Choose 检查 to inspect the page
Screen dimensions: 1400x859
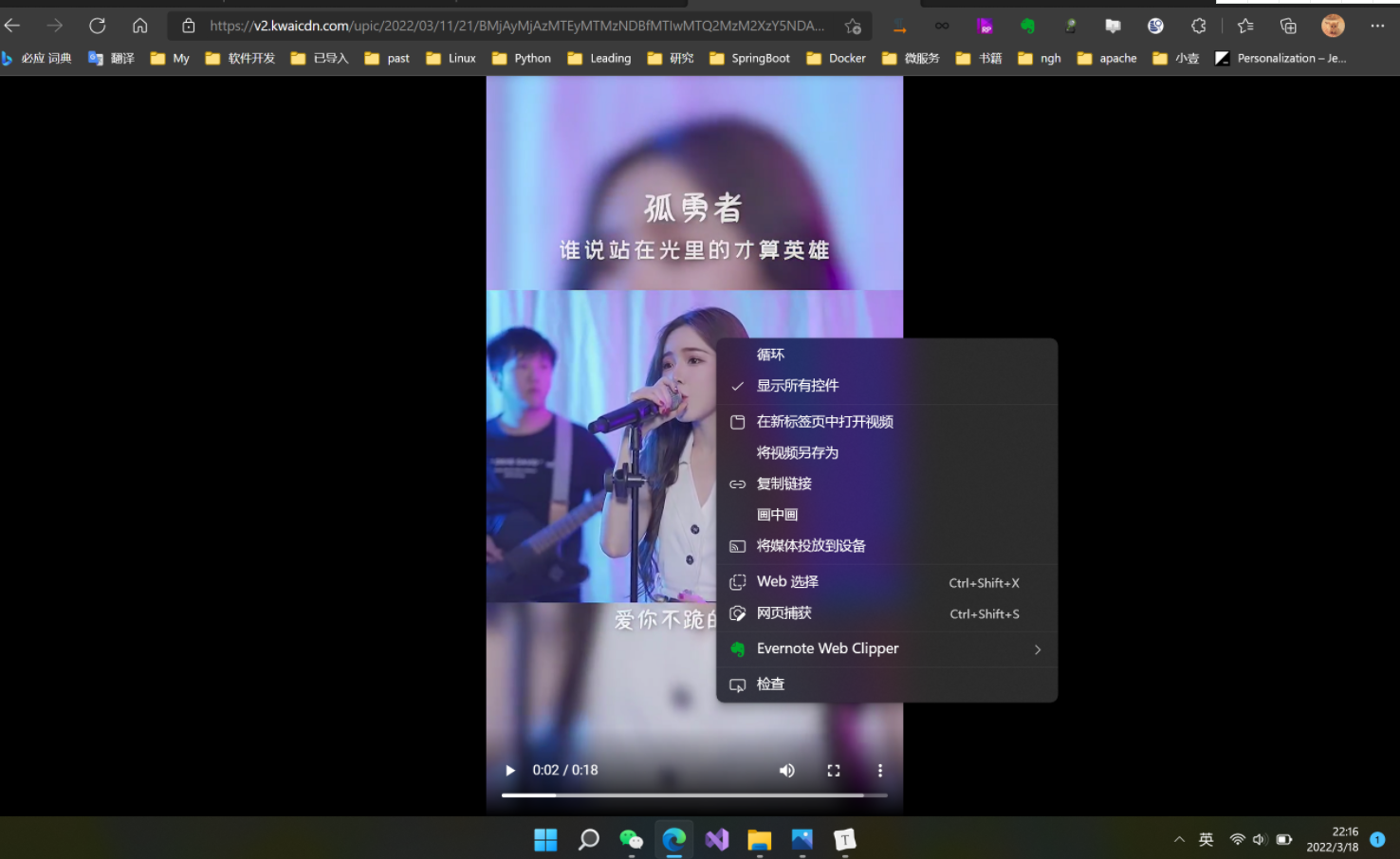770,684
